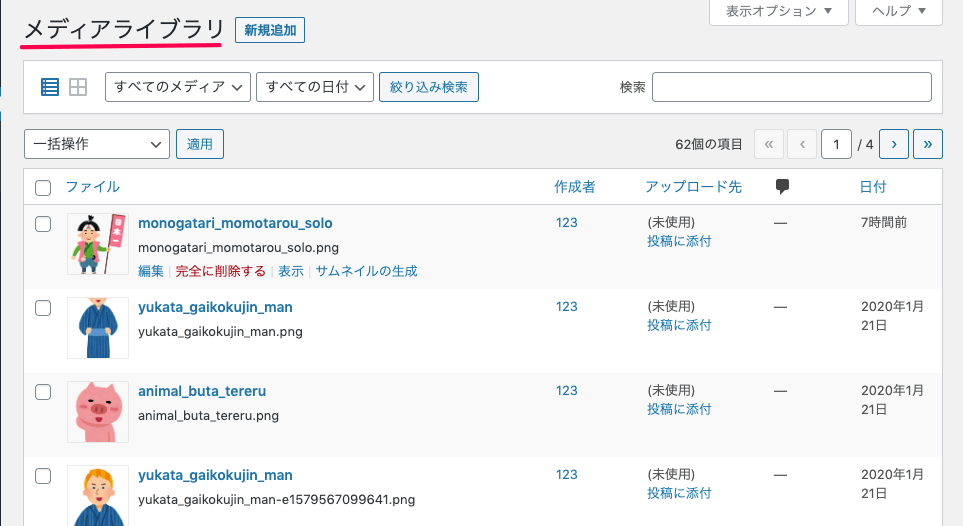The height and width of the screenshot is (526, 963).
Task: Click 投稿に添付 in yukata_gaikokujin_man.png row
Action: pos(679,325)
